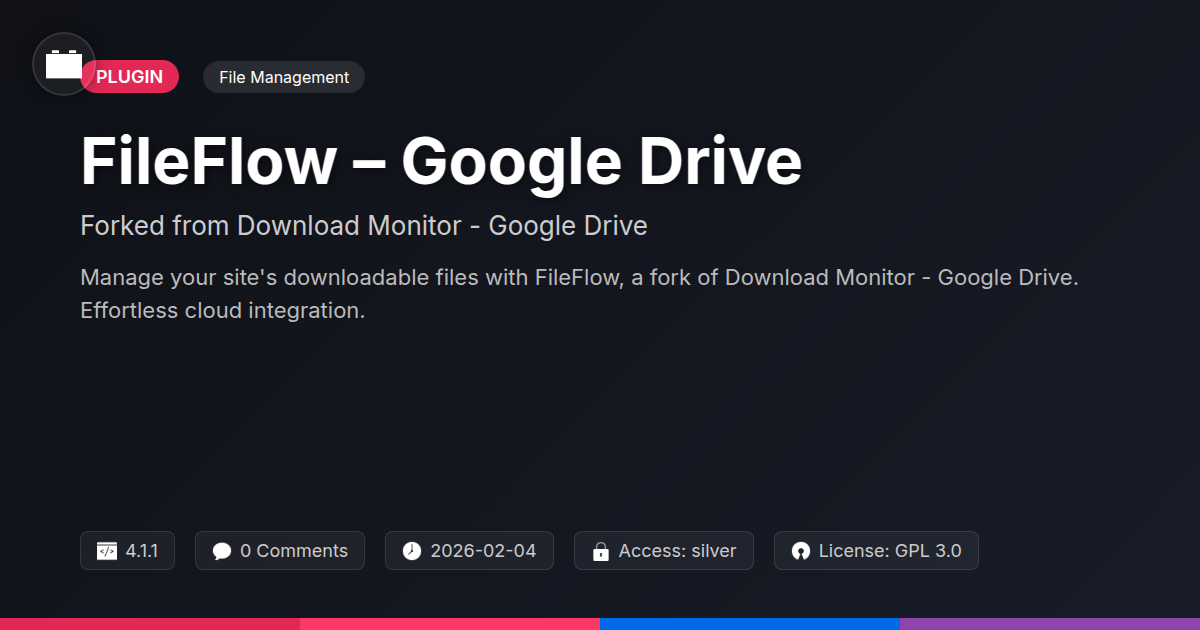Click the open source license icon
Viewport: 1200px width, 630px height.
coord(800,551)
